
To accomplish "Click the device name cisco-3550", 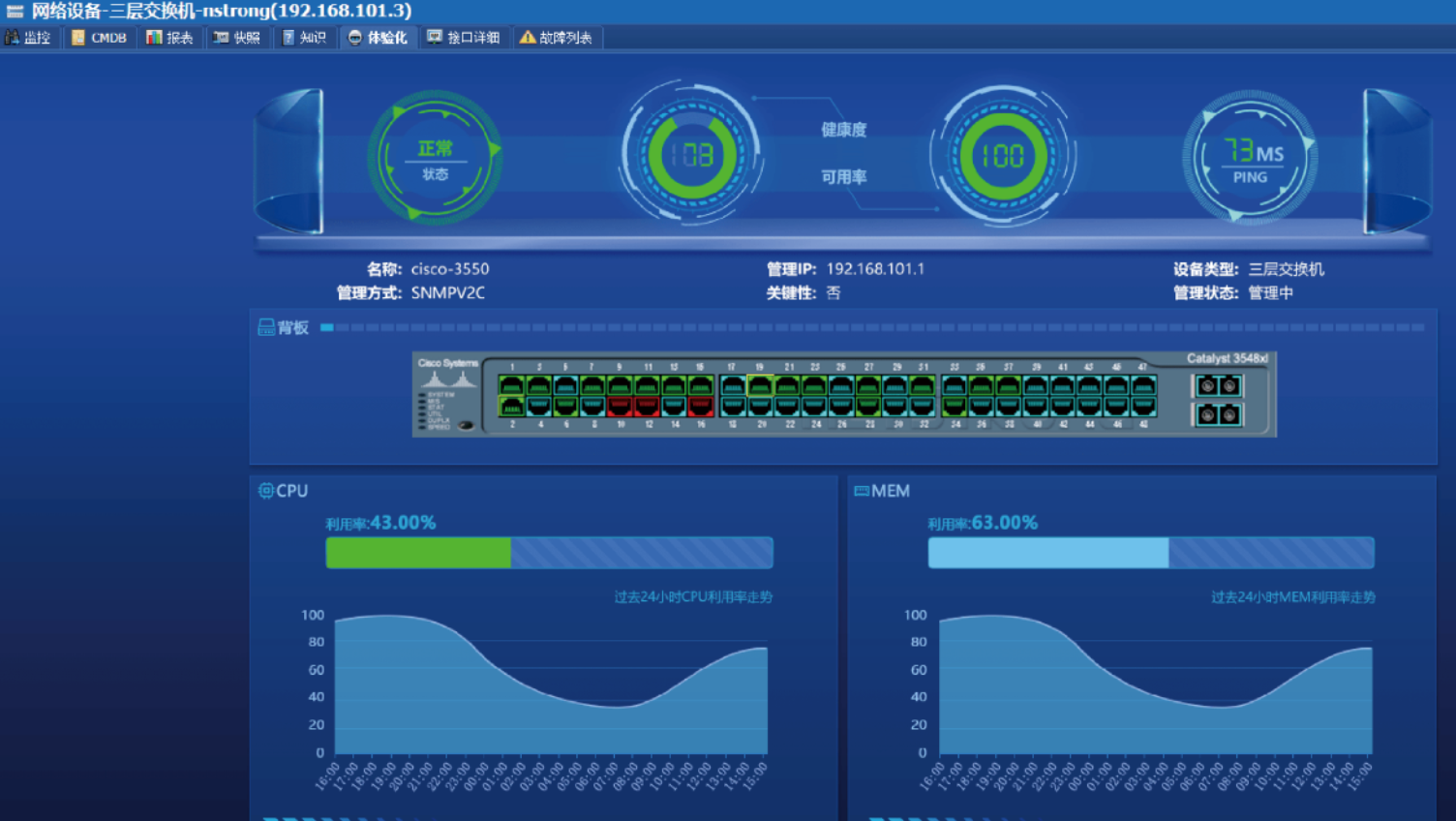I will (450, 269).
